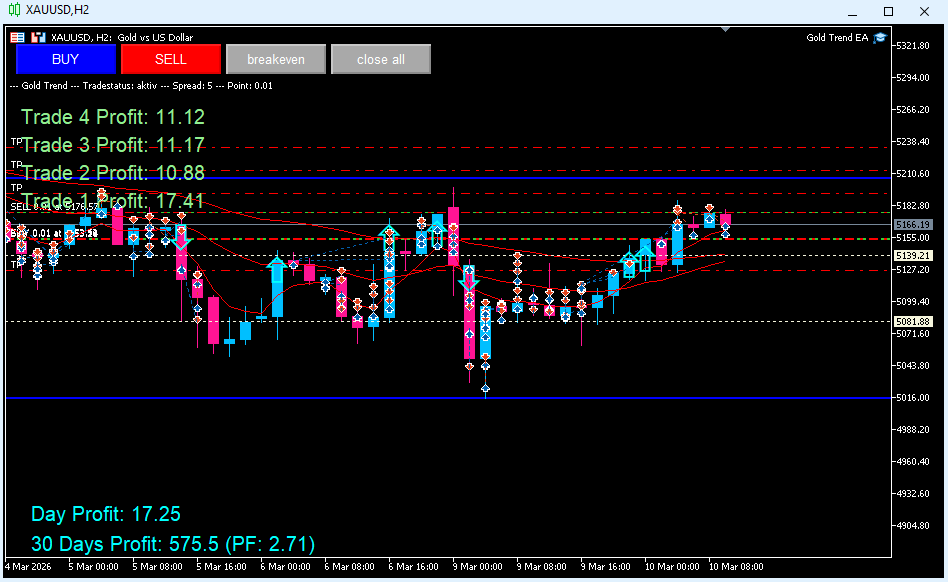Click the depth of market icon
The image size is (948, 582).
tap(38, 37)
